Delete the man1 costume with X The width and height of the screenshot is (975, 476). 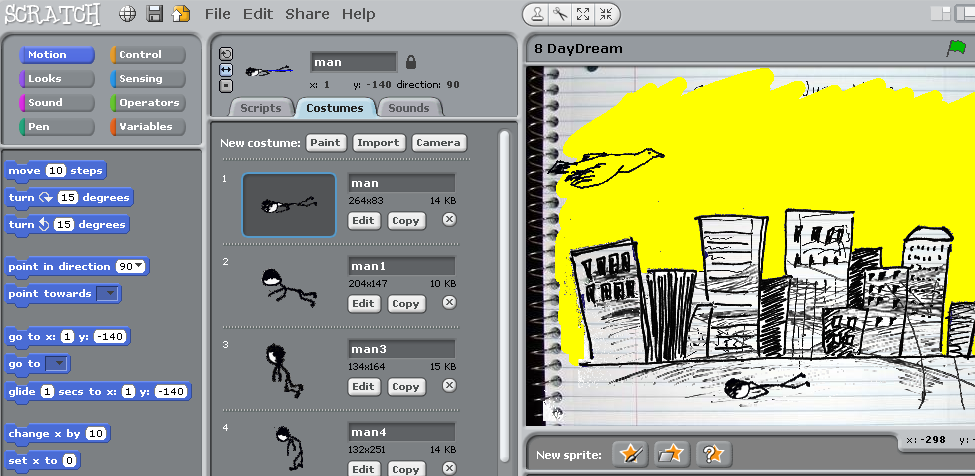tap(449, 303)
